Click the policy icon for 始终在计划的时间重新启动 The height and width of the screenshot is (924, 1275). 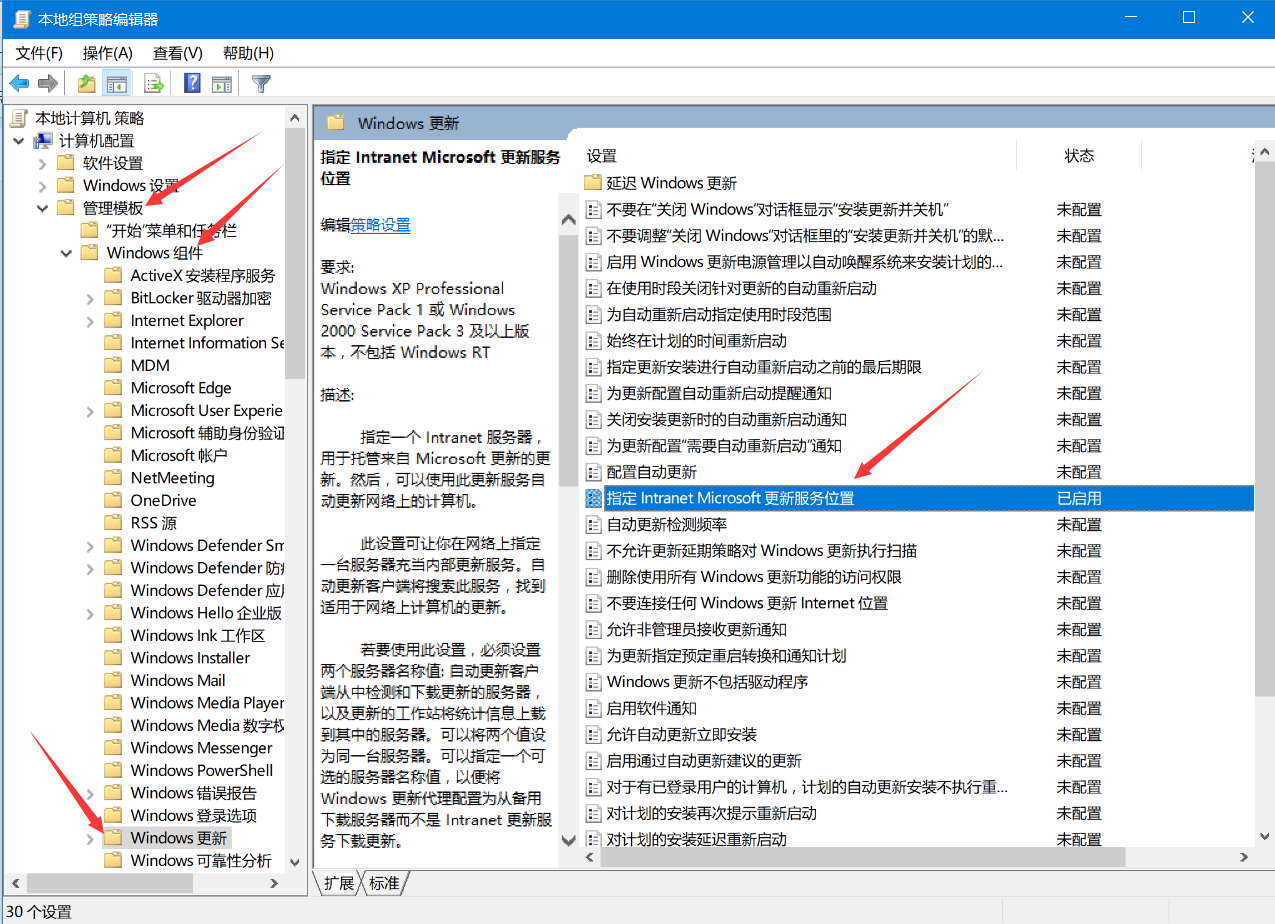[594, 341]
